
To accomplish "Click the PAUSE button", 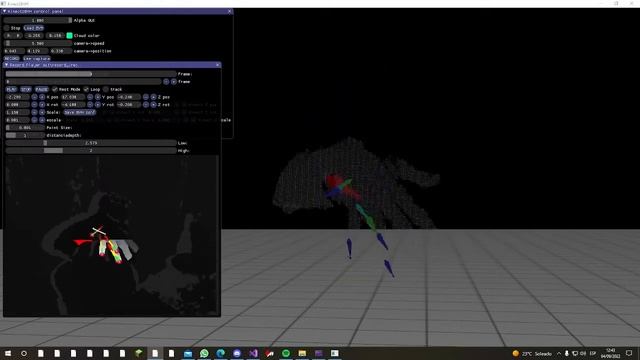I will 42,89.
